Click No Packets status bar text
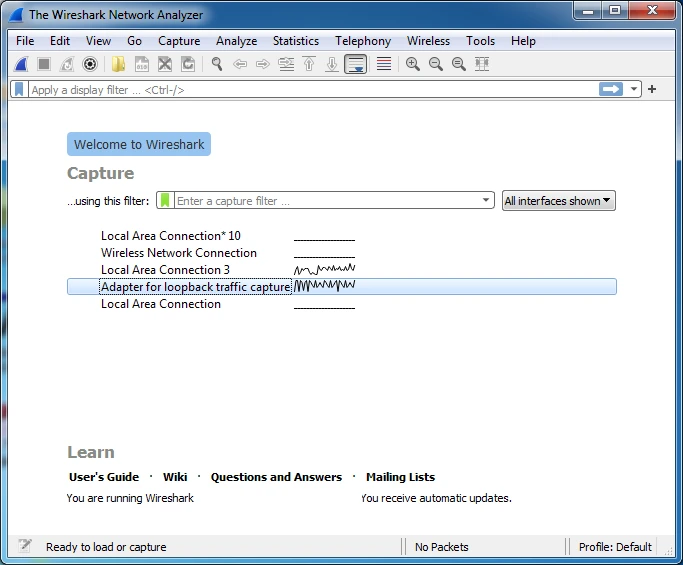The image size is (683, 565). tap(442, 547)
